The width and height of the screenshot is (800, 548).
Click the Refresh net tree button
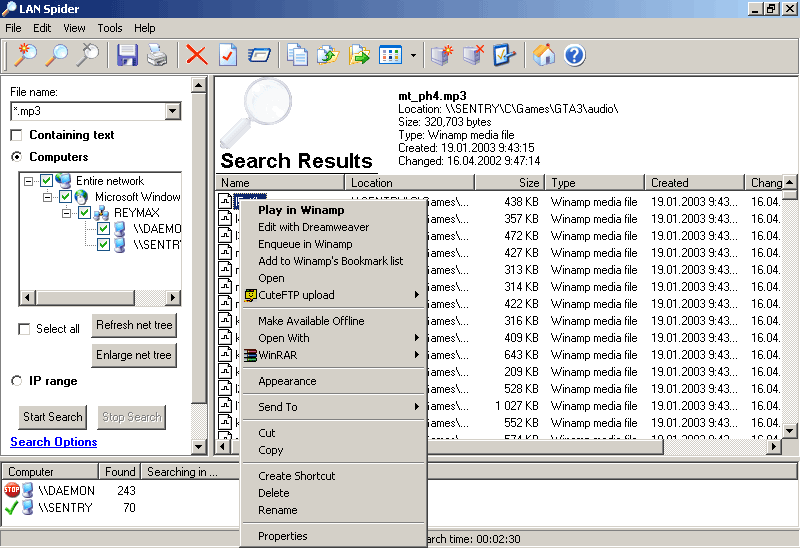[x=134, y=325]
